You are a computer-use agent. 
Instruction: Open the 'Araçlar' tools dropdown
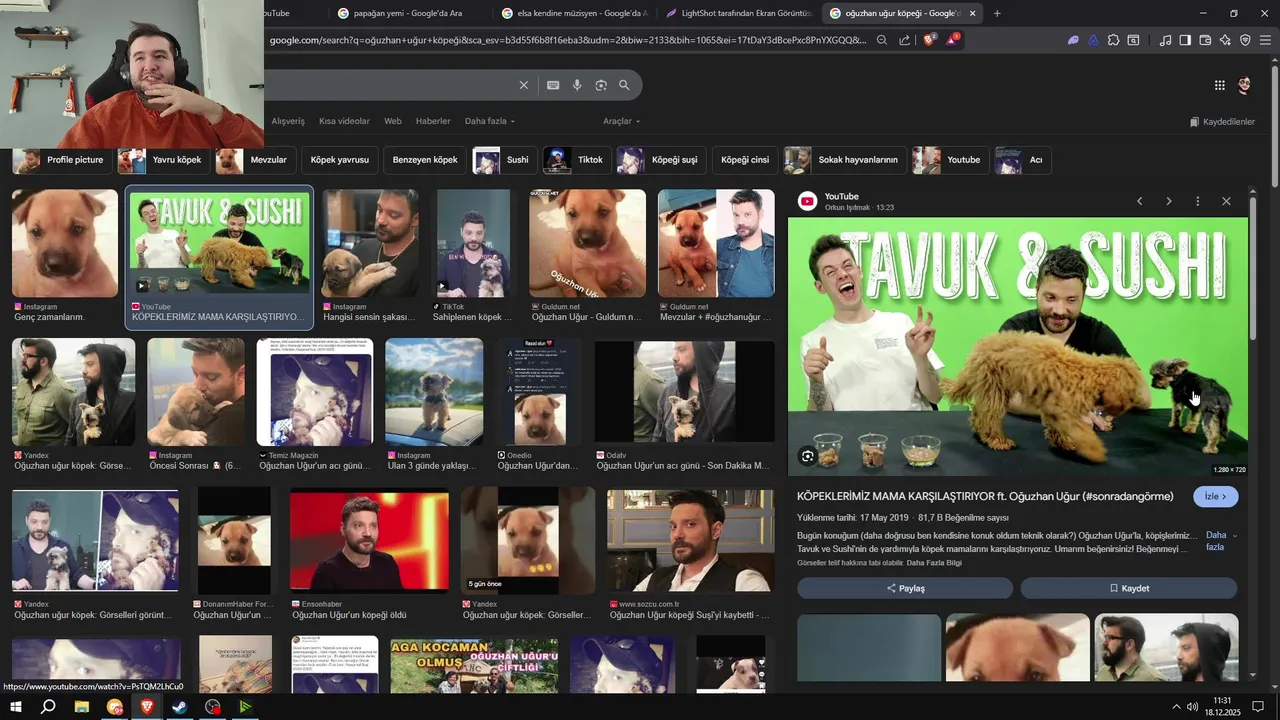point(621,121)
